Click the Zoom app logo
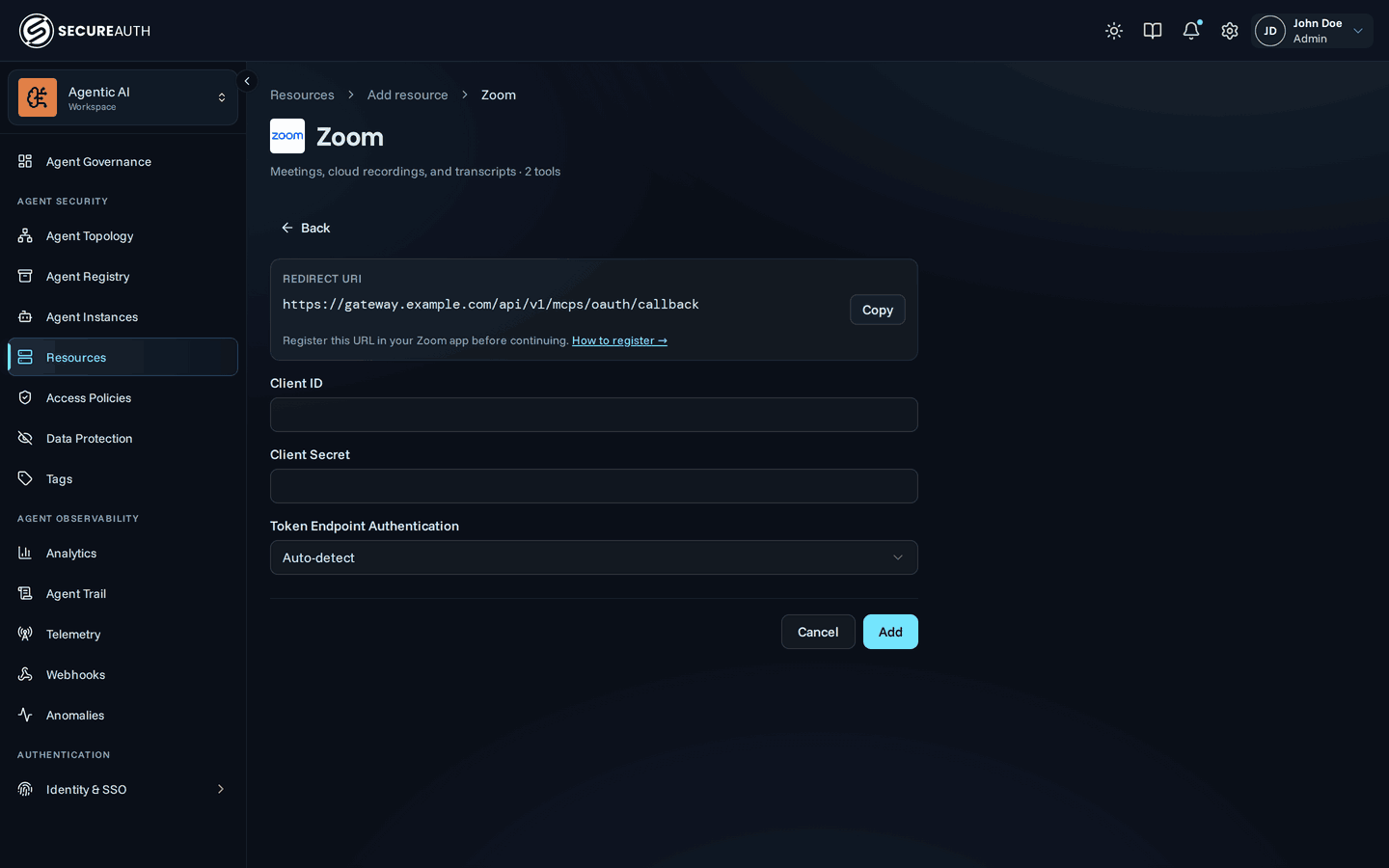Screen dimensions: 1389x868 [287, 136]
